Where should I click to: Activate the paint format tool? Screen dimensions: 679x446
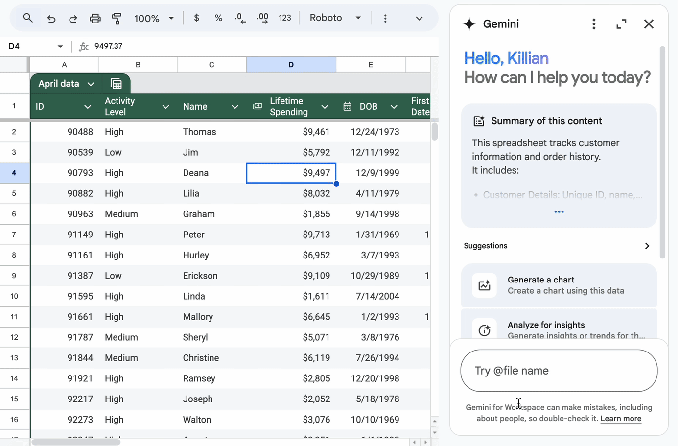(117, 18)
